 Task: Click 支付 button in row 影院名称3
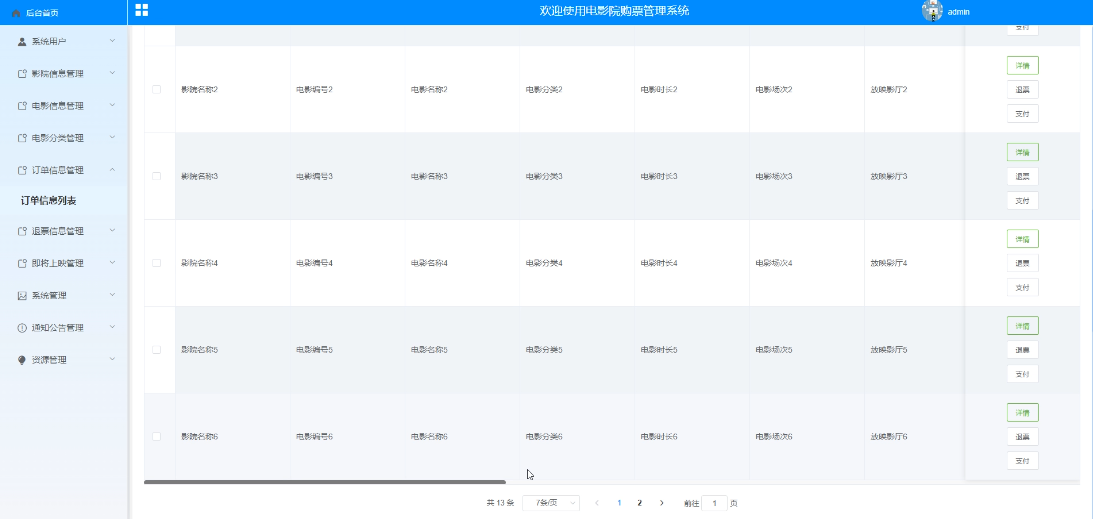[1023, 201]
